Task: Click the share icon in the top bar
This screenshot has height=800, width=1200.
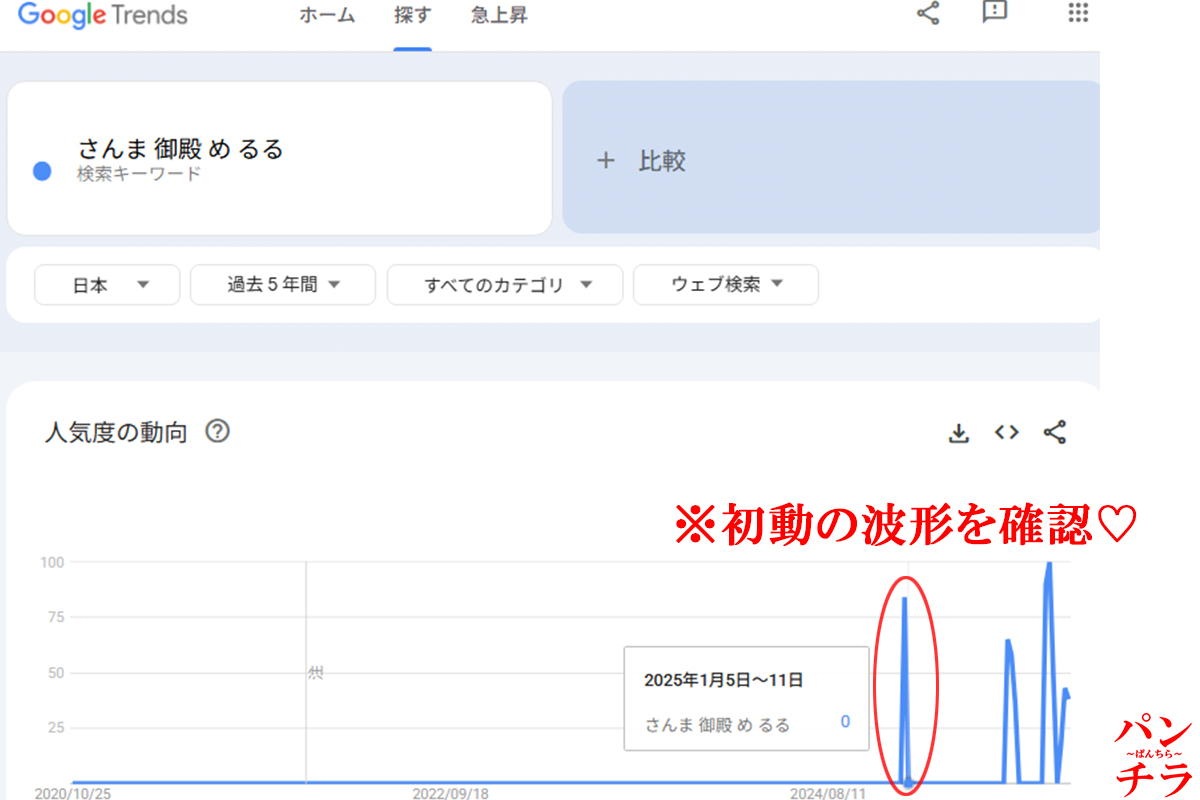Action: (x=927, y=14)
